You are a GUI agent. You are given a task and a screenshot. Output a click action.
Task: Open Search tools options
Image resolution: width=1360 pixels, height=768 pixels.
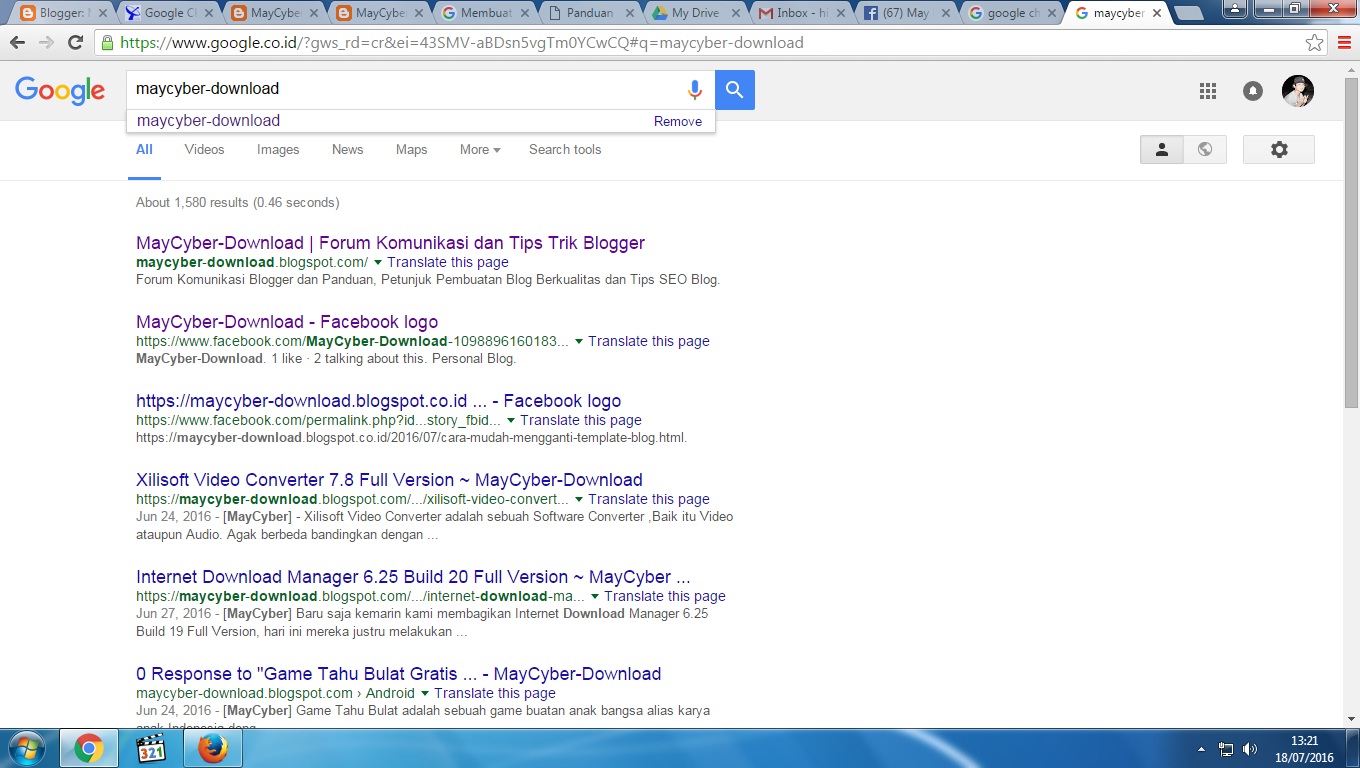point(565,150)
